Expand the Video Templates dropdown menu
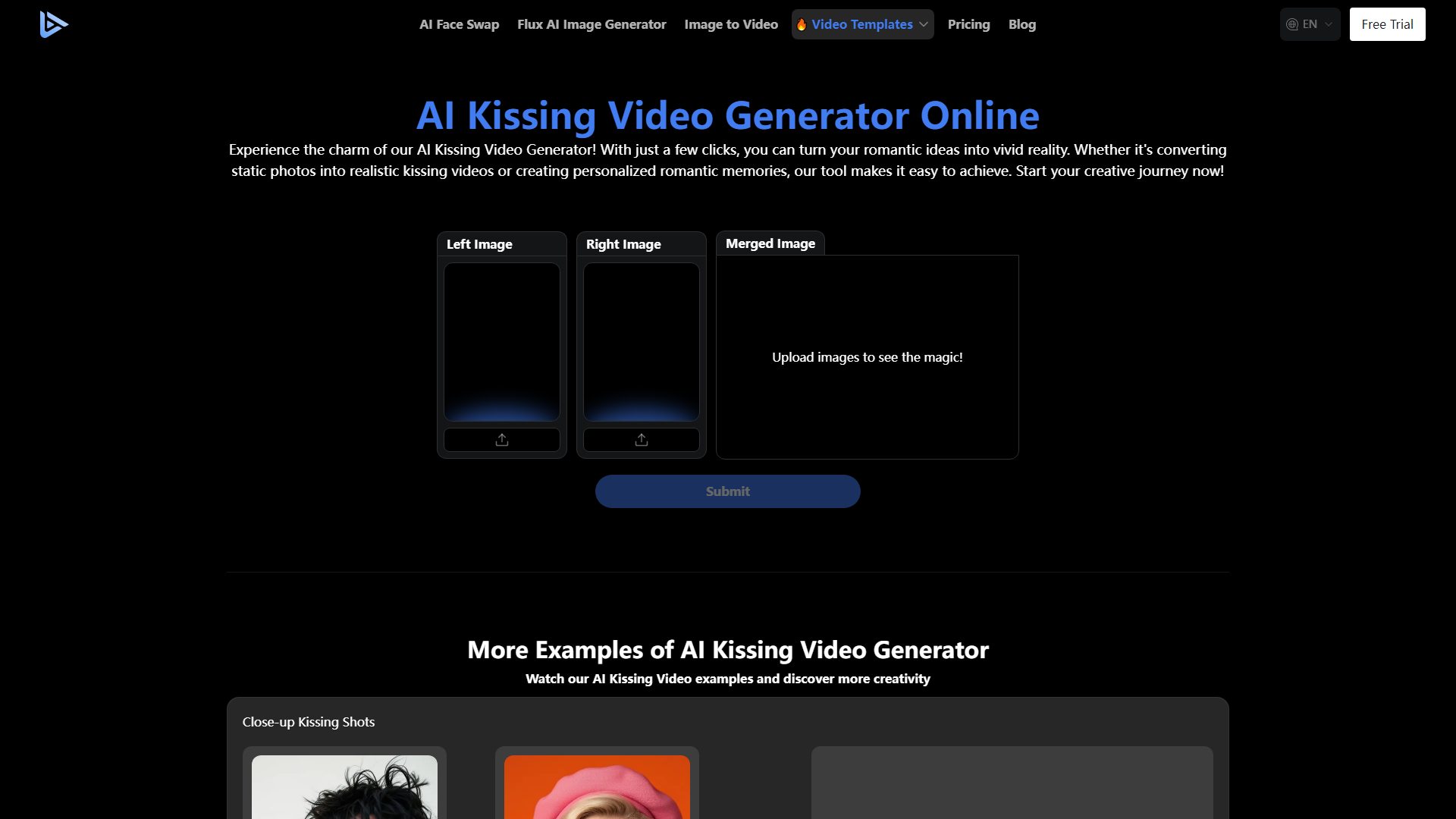 click(861, 24)
